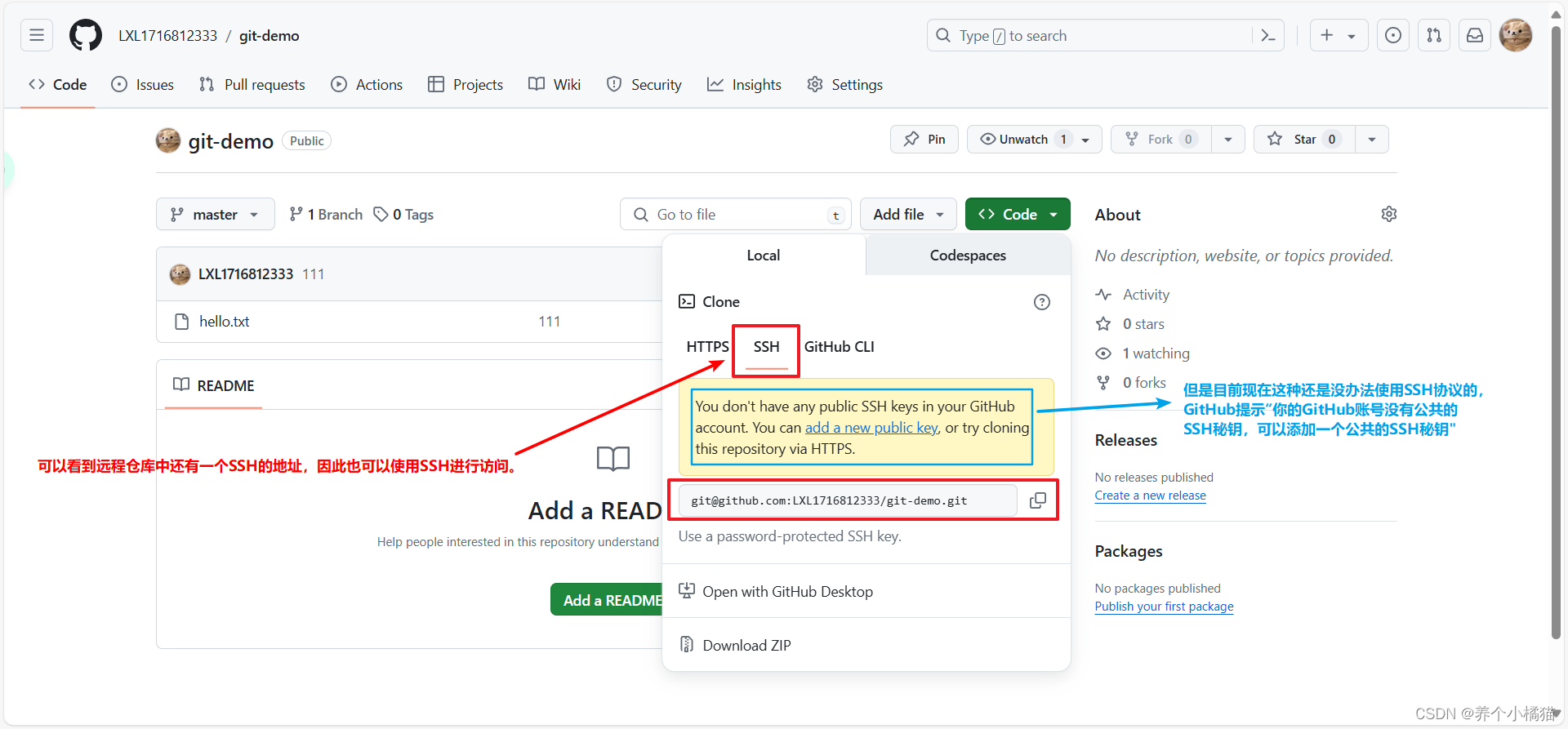
Task: Click the SSH clone URL field
Action: [848, 500]
